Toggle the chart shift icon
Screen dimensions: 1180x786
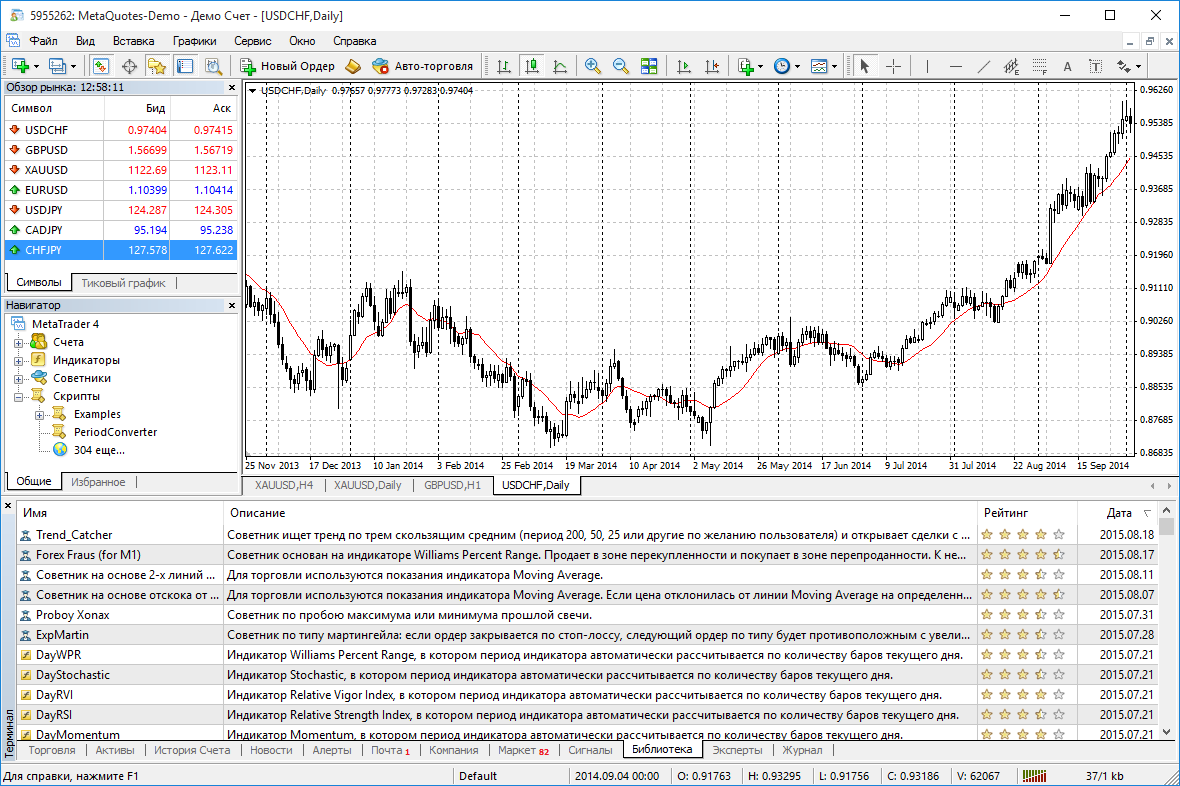pyautogui.click(x=712, y=66)
